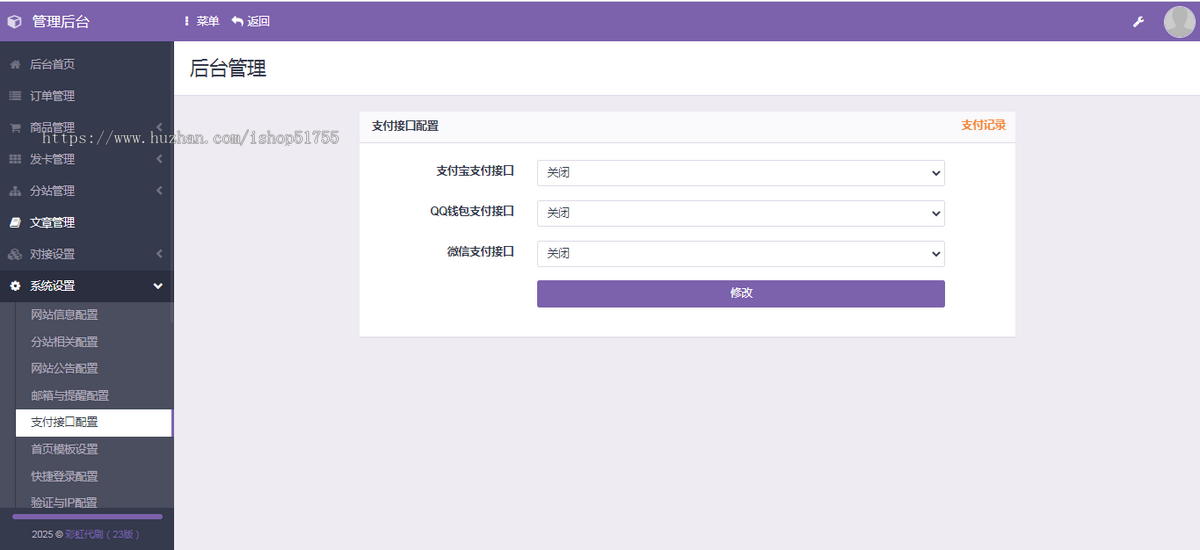Screen dimensions: 1200x550
Task: Click the 对接设置 cubes icon
Action: coord(15,254)
